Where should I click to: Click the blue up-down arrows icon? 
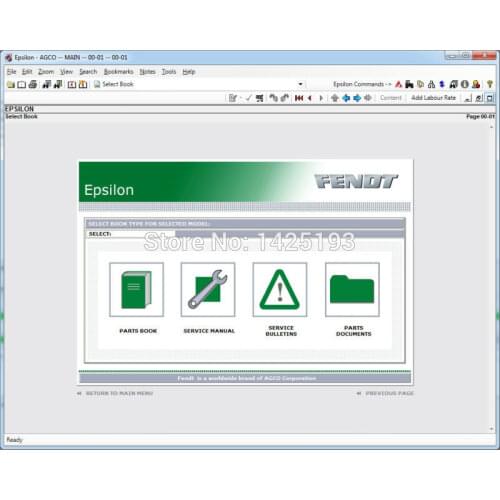point(442,84)
